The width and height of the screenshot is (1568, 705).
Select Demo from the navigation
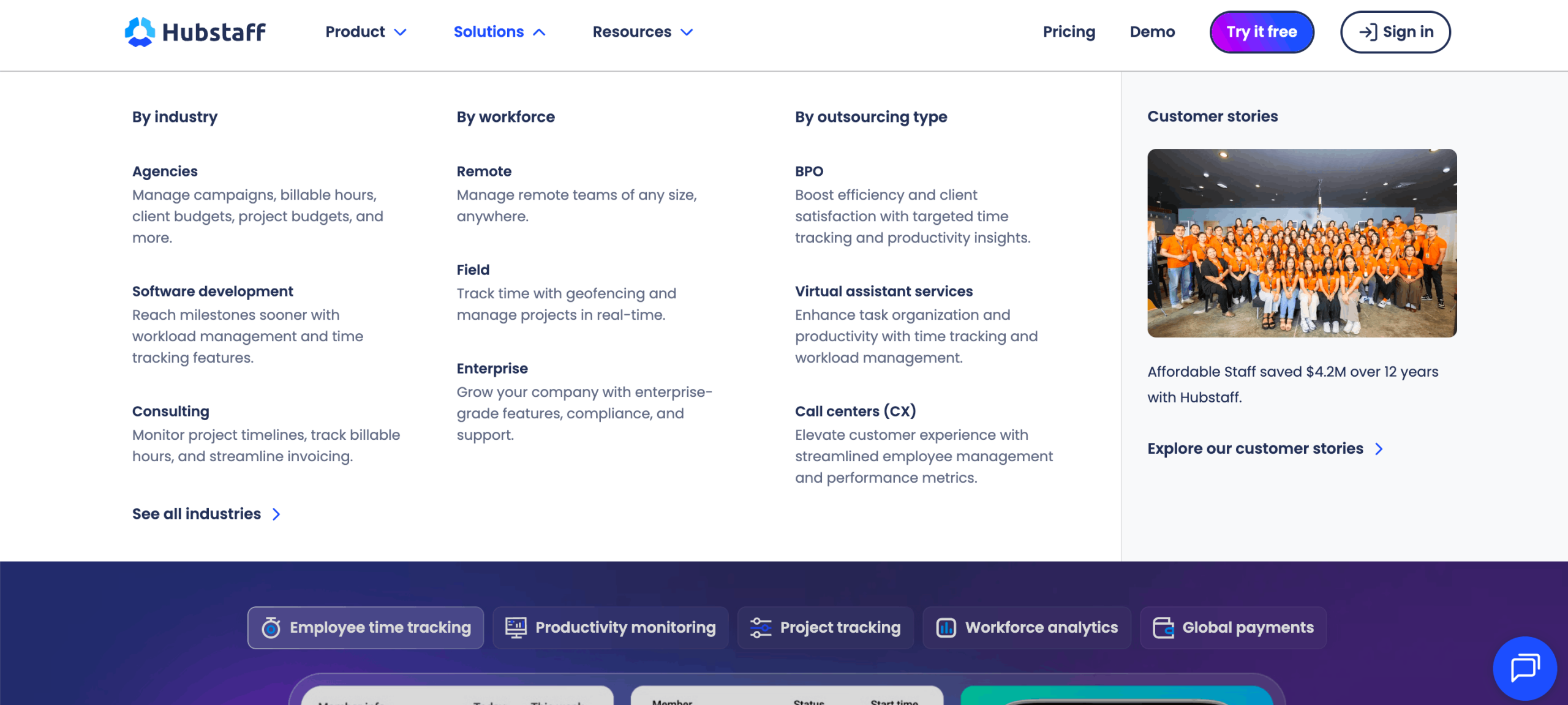(x=1152, y=32)
